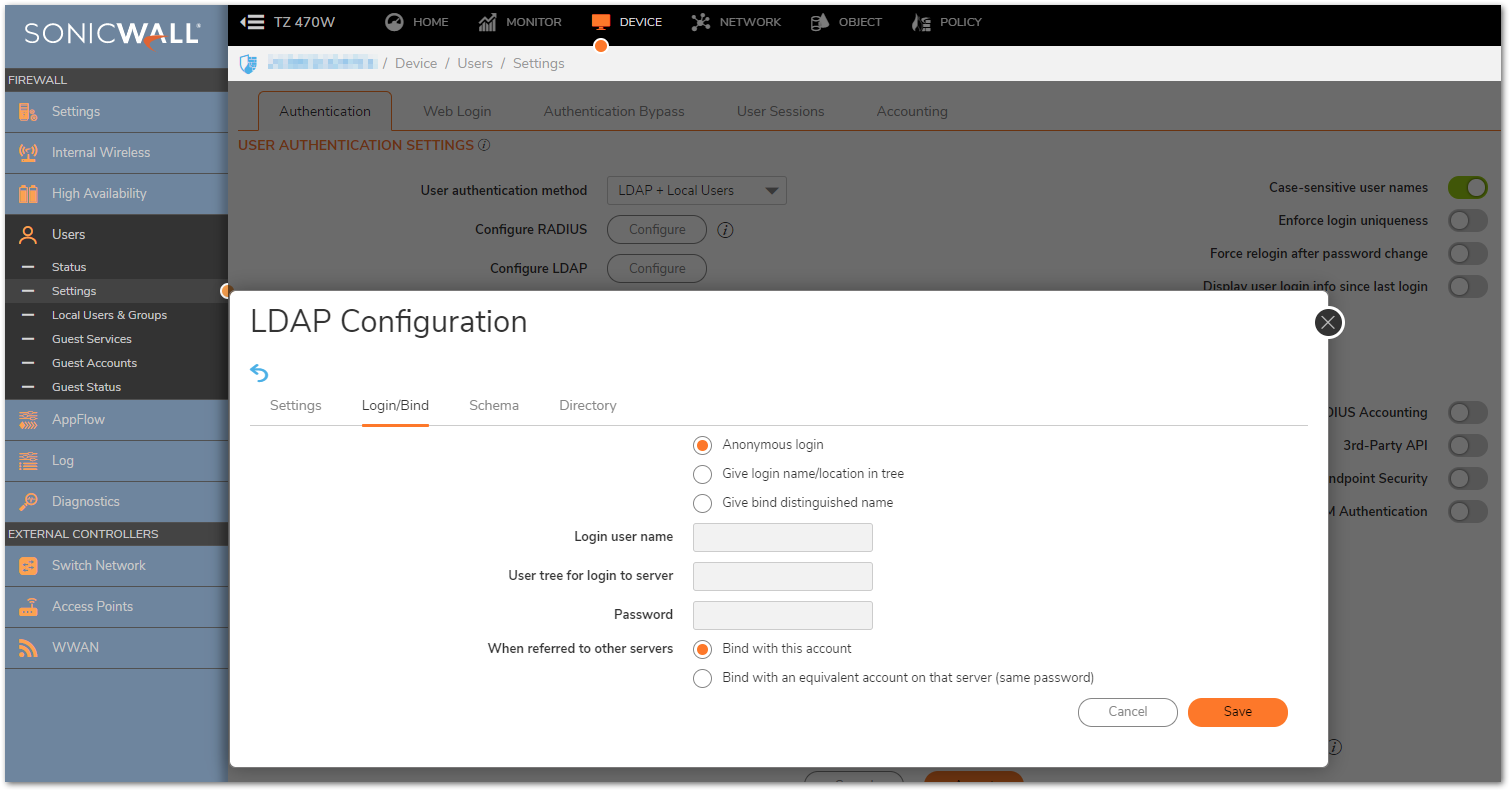Open the Directory tab
This screenshot has width=1510, height=791.
click(587, 406)
